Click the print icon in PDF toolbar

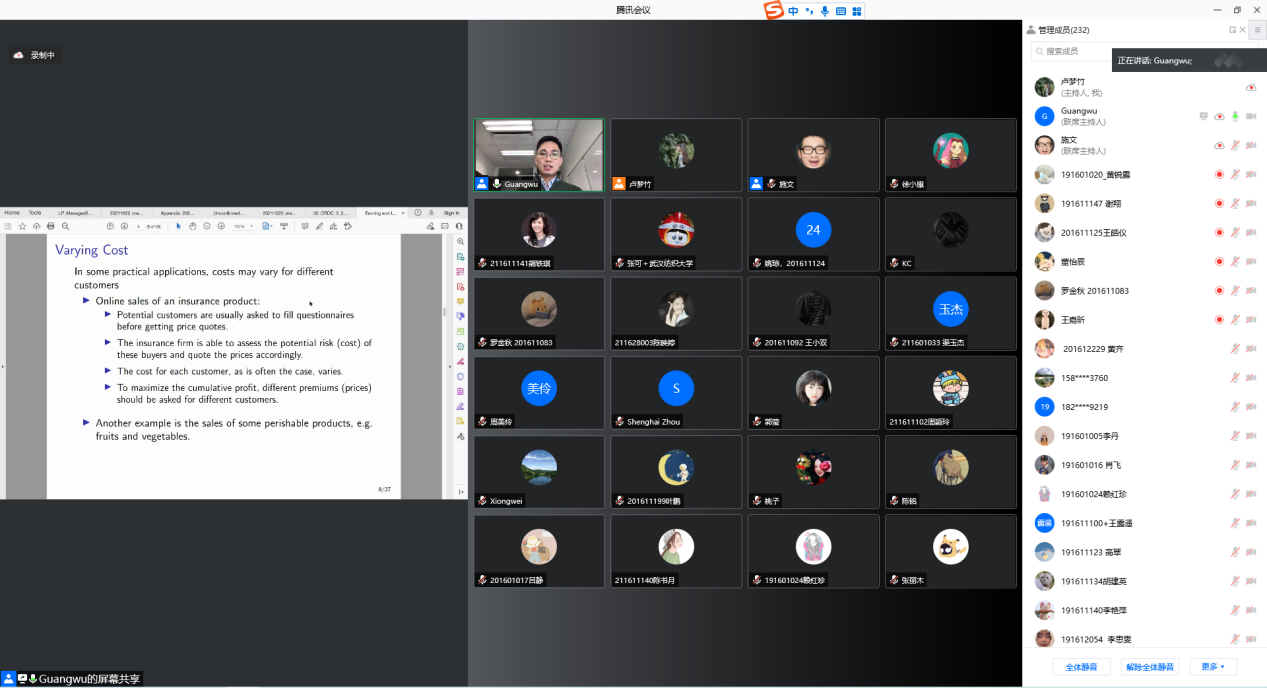tap(51, 226)
